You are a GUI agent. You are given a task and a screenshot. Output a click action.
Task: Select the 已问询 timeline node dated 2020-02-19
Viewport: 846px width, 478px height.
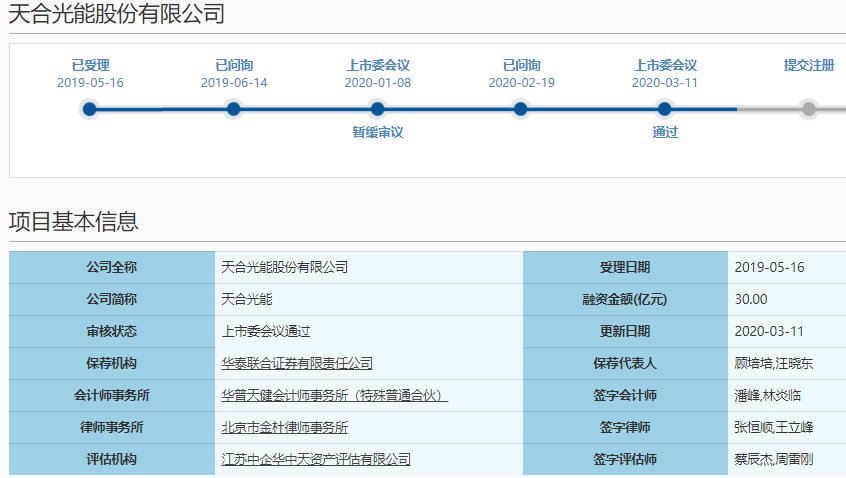(521, 109)
